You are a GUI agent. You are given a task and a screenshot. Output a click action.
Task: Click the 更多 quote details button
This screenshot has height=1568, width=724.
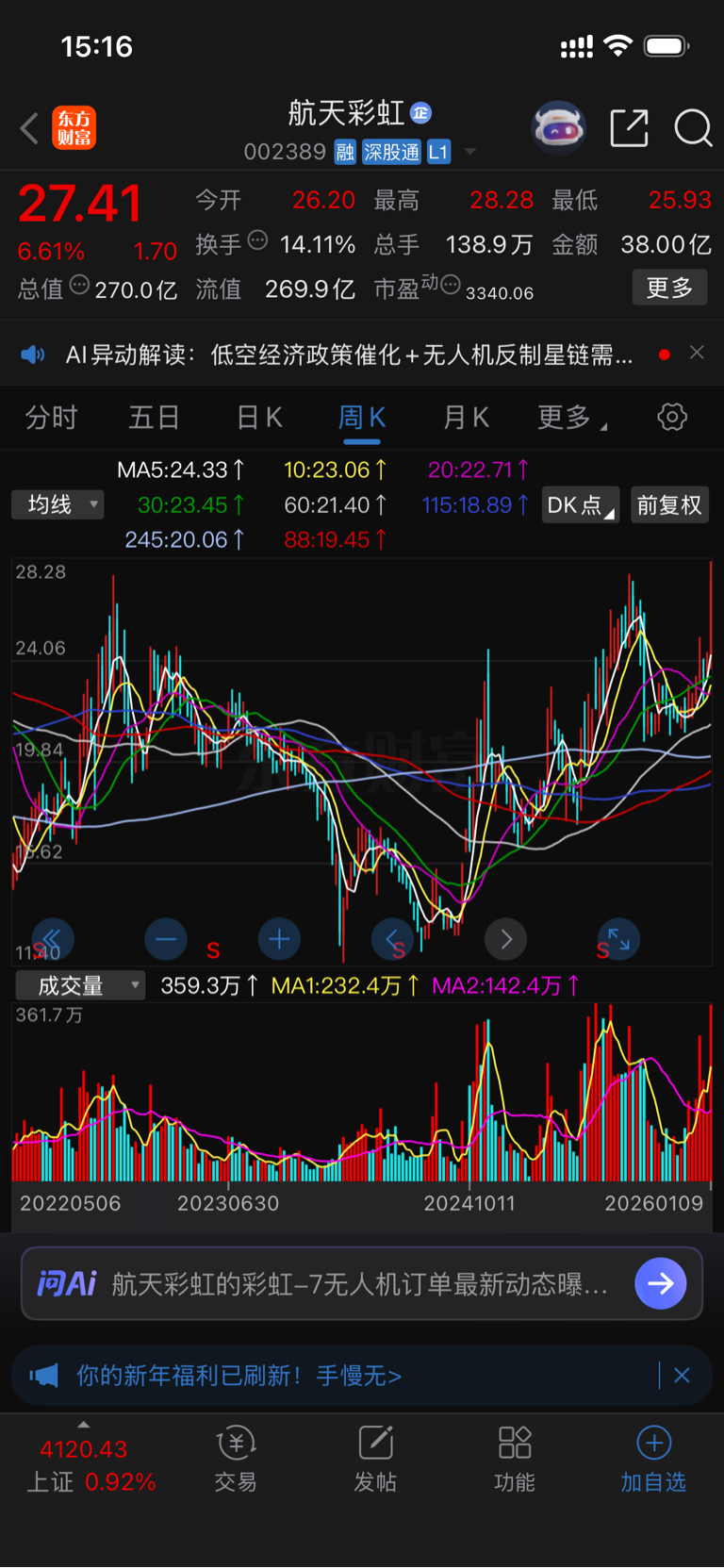click(x=669, y=288)
